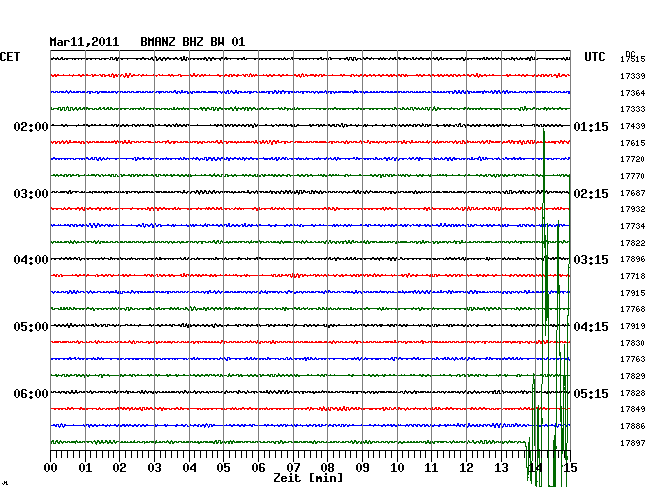
Task: Click the 12 minute axis label
Action: [x=466, y=468]
